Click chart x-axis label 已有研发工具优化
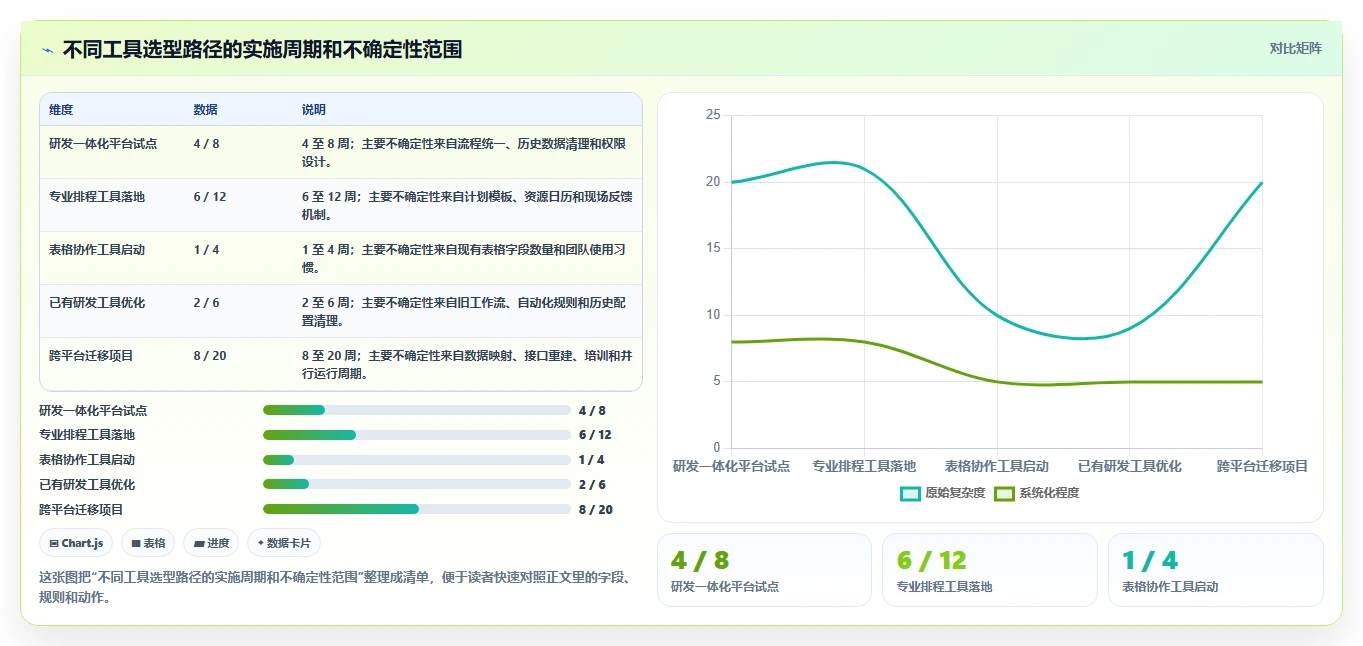This screenshot has width=1363, height=646. coord(1130,466)
